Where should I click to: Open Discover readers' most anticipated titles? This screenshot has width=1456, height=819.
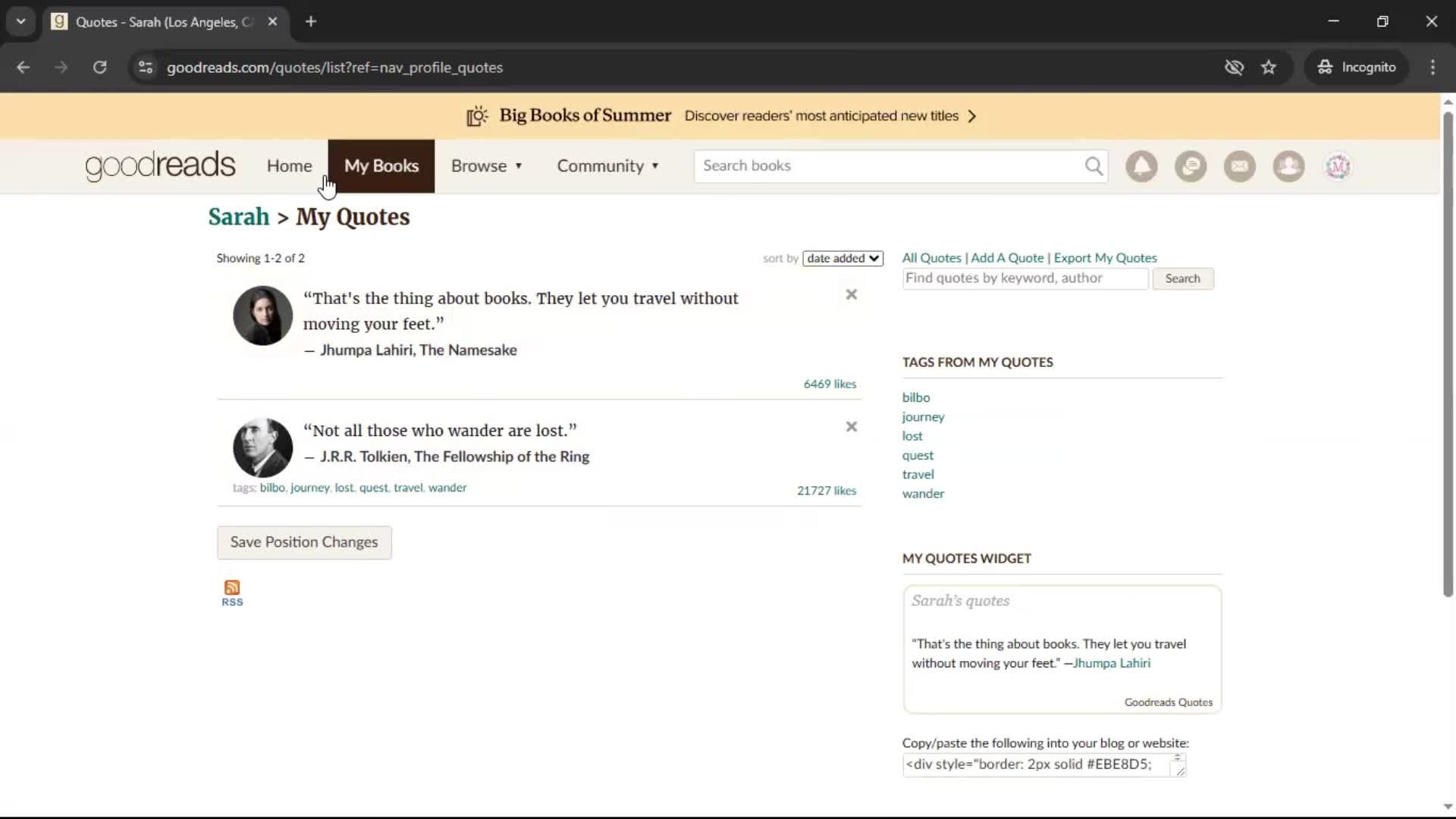[x=821, y=116]
